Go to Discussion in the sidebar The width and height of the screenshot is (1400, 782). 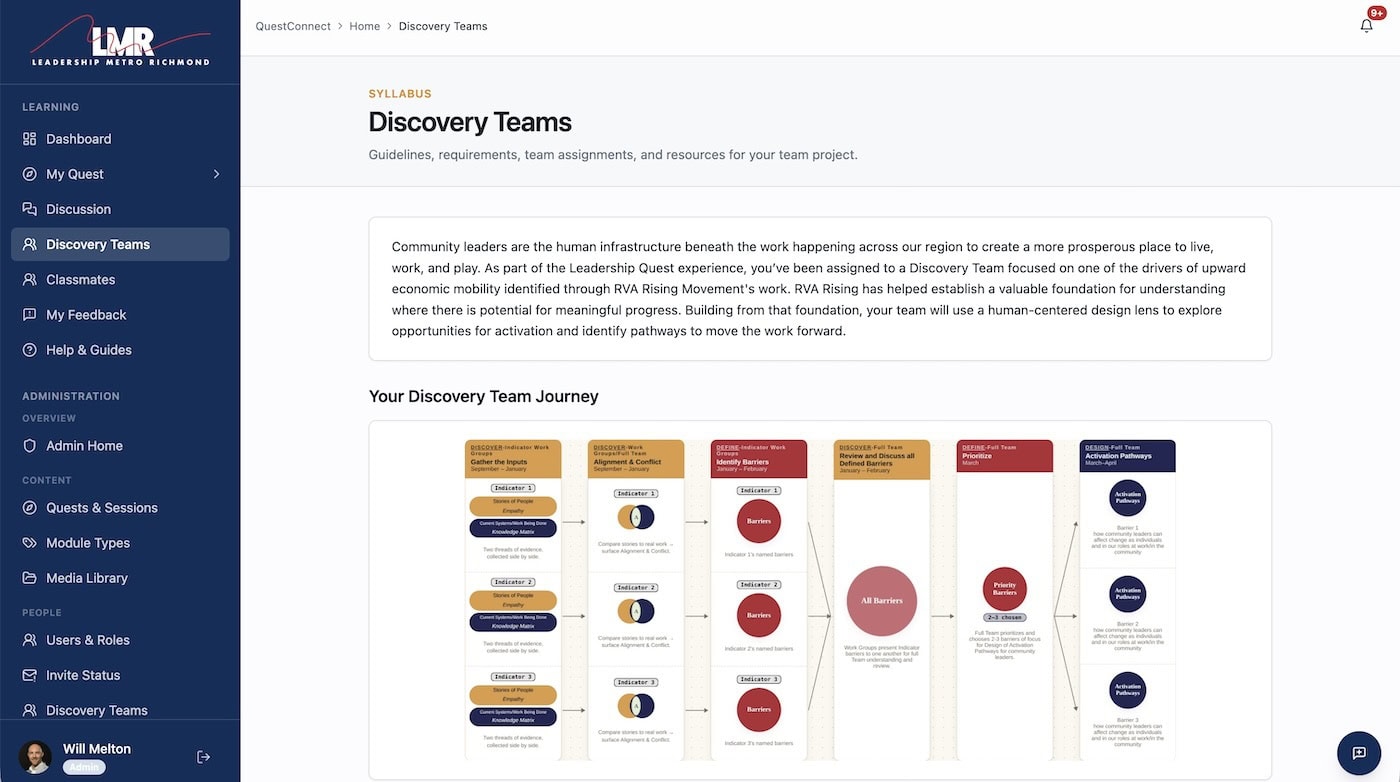[120, 209]
